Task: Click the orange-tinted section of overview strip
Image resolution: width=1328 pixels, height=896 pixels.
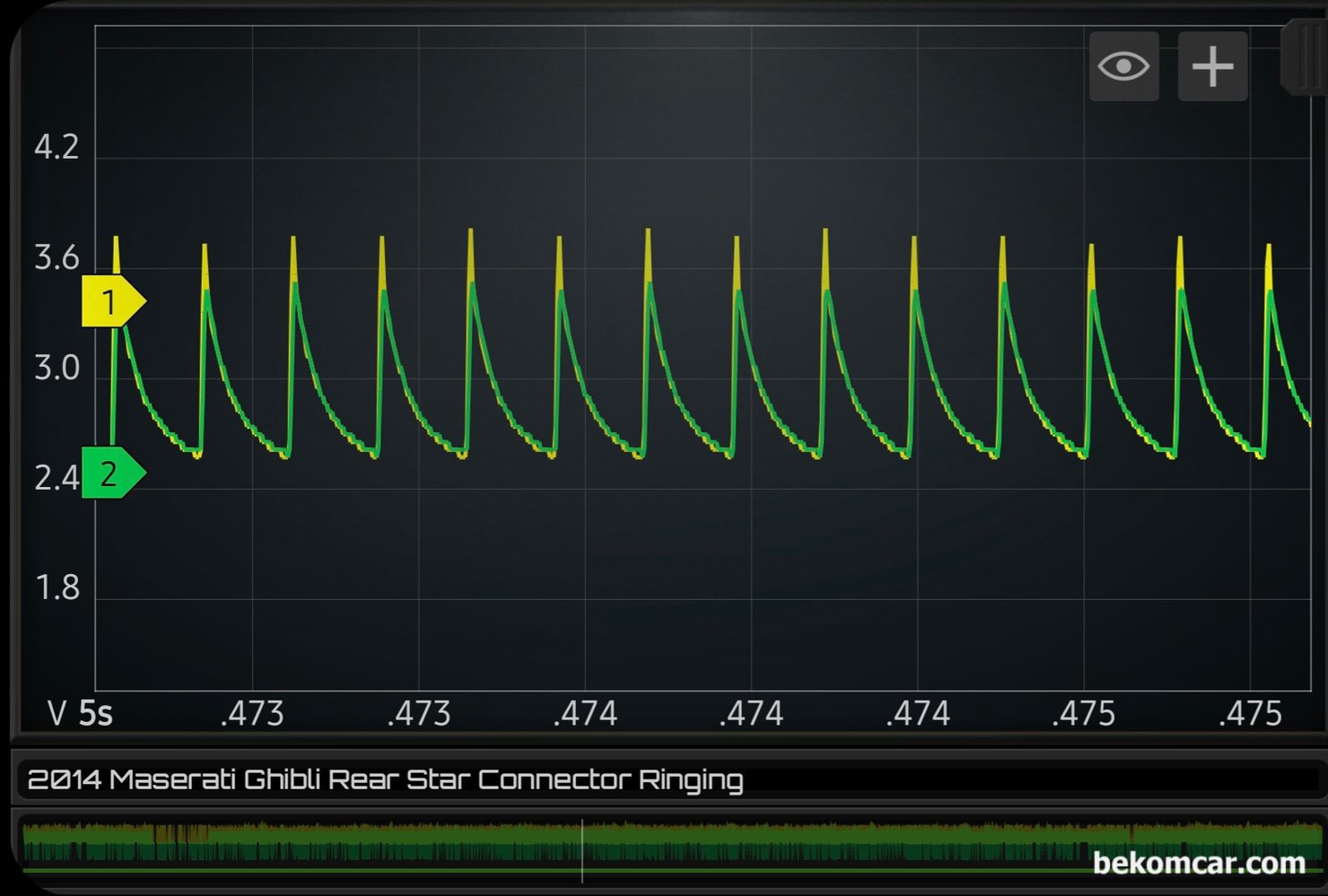Action: click(179, 836)
